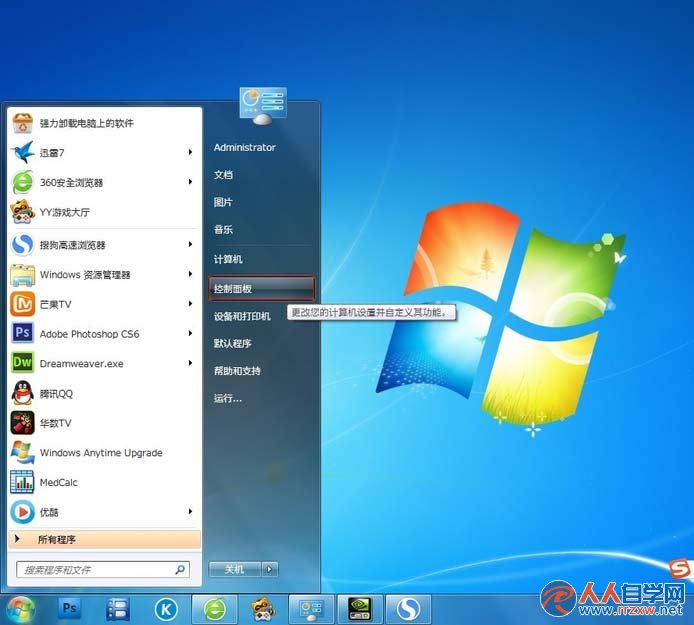Show 所有程序 (All Programs) list

104,539
